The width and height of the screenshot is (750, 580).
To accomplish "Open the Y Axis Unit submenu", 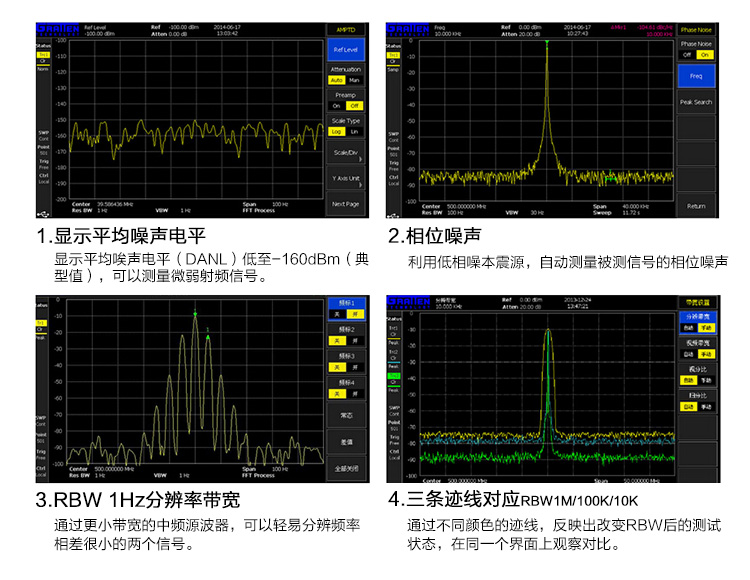I will pyautogui.click(x=345, y=179).
